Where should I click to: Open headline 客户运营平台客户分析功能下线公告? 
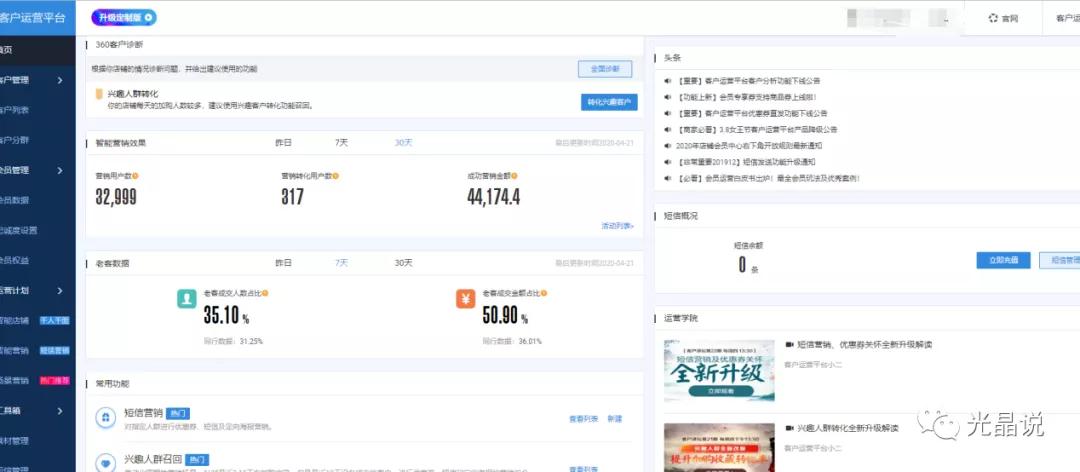tap(749, 81)
